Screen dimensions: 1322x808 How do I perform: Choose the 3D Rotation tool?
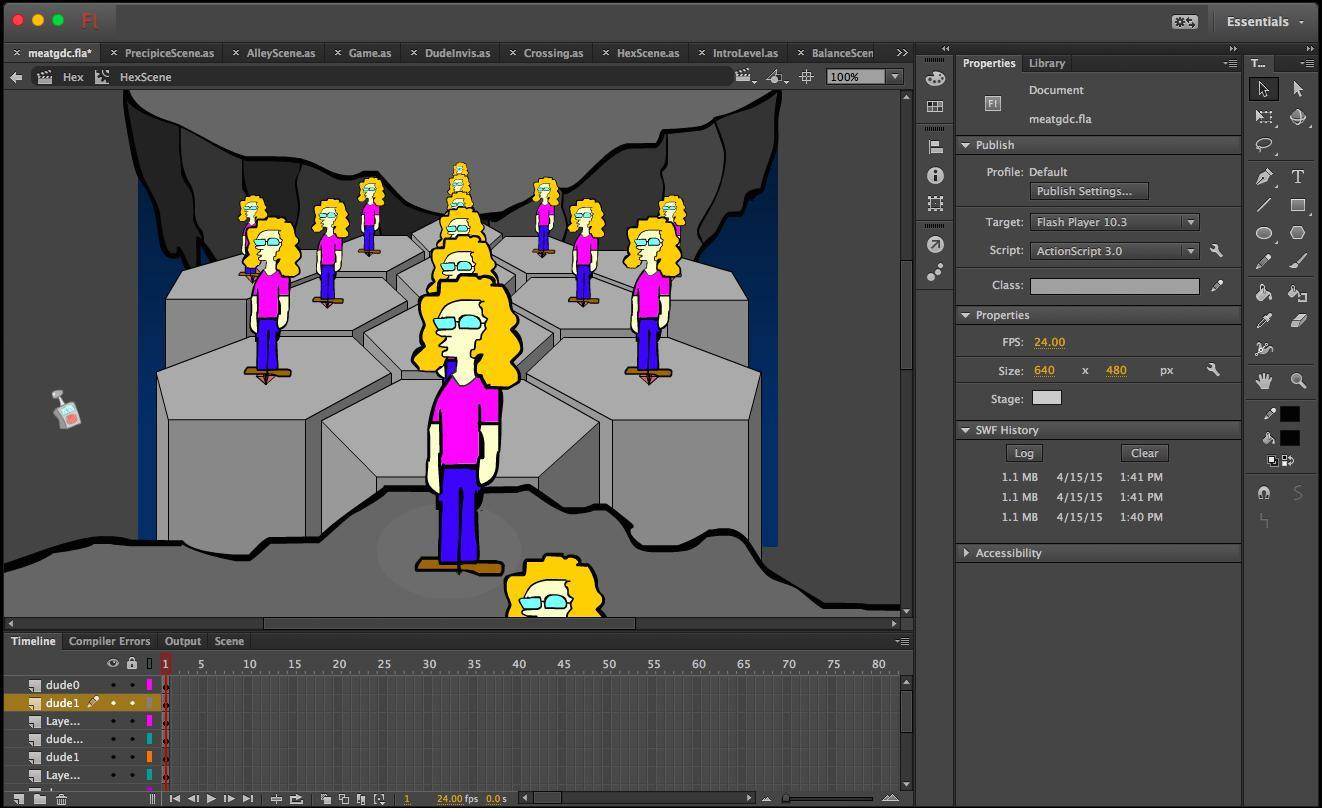tap(1298, 117)
